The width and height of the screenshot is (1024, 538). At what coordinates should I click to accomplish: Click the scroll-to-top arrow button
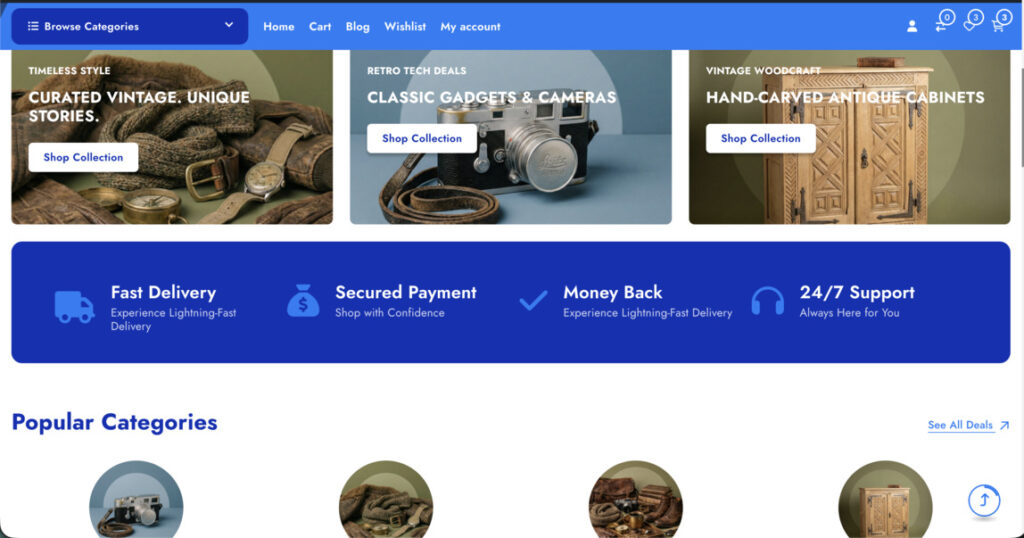tap(984, 501)
